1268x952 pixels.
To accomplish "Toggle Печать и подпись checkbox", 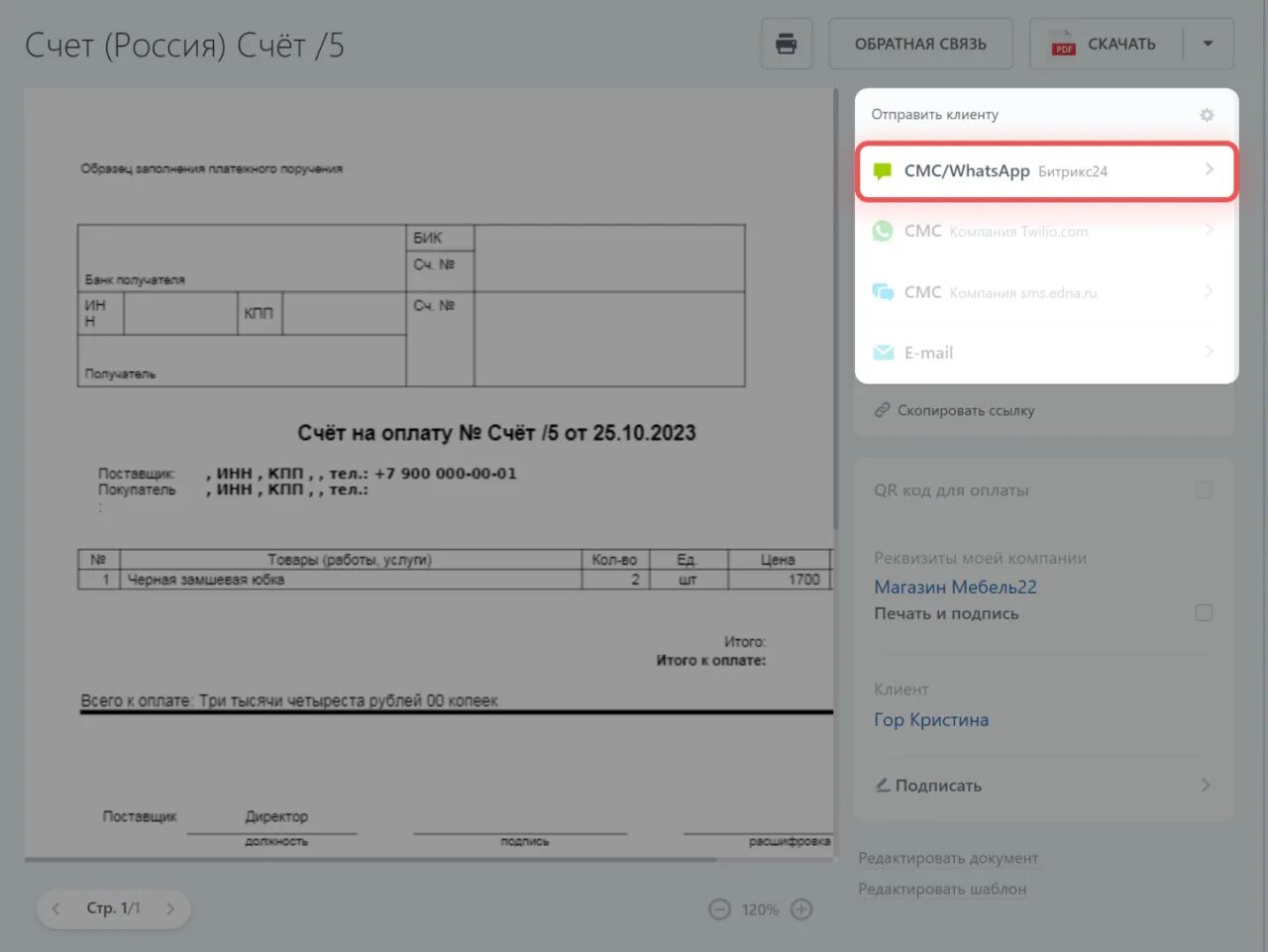I will click(x=1204, y=613).
